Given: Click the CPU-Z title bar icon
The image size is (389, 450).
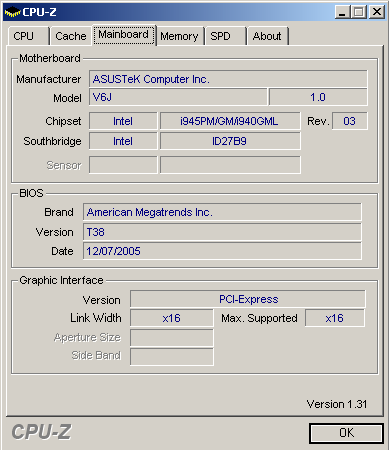Looking at the screenshot, I should pos(13,12).
